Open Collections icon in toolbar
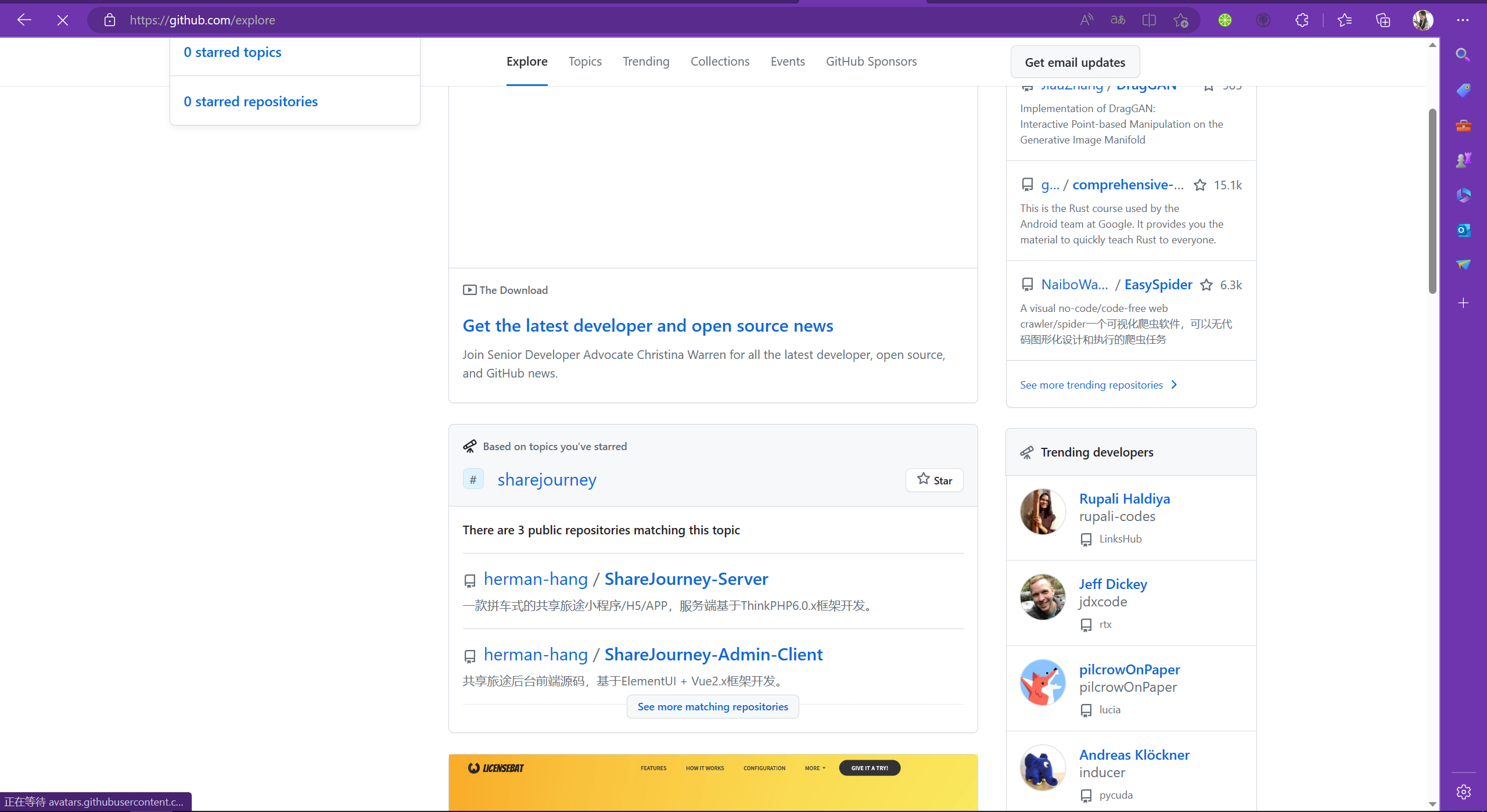1487x812 pixels. tap(1383, 20)
